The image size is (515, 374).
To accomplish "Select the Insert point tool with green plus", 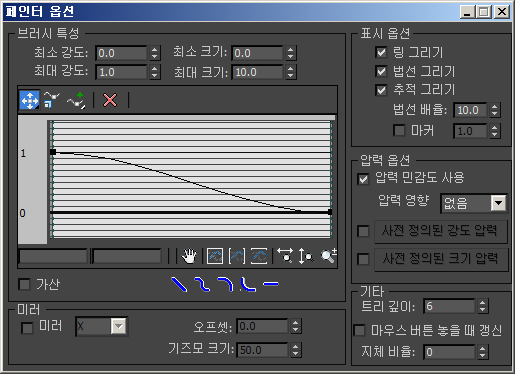I will click(x=76, y=100).
